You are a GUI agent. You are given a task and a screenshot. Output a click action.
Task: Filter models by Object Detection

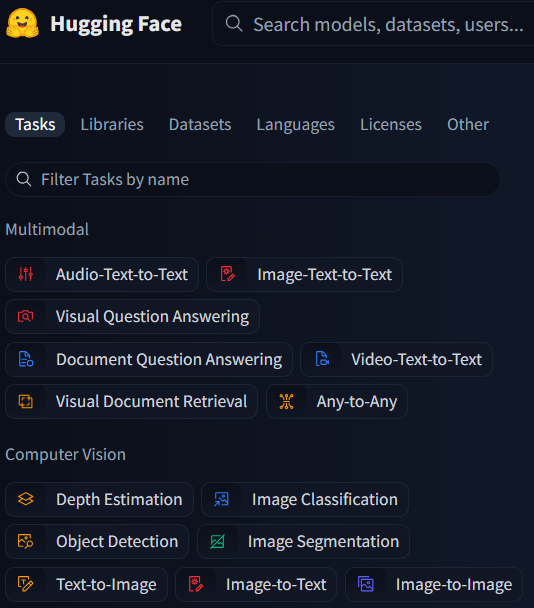[x=97, y=542]
